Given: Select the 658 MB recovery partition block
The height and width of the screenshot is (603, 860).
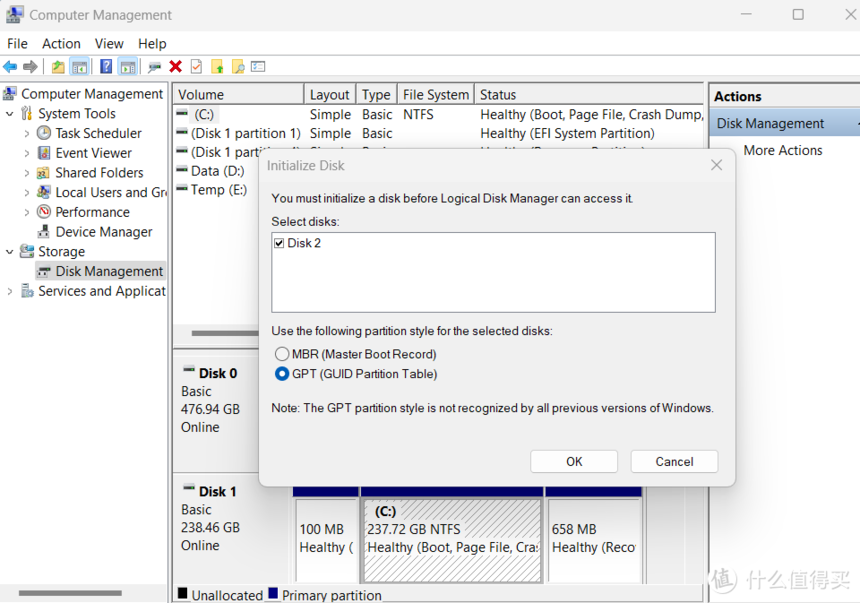Looking at the screenshot, I should 594,540.
